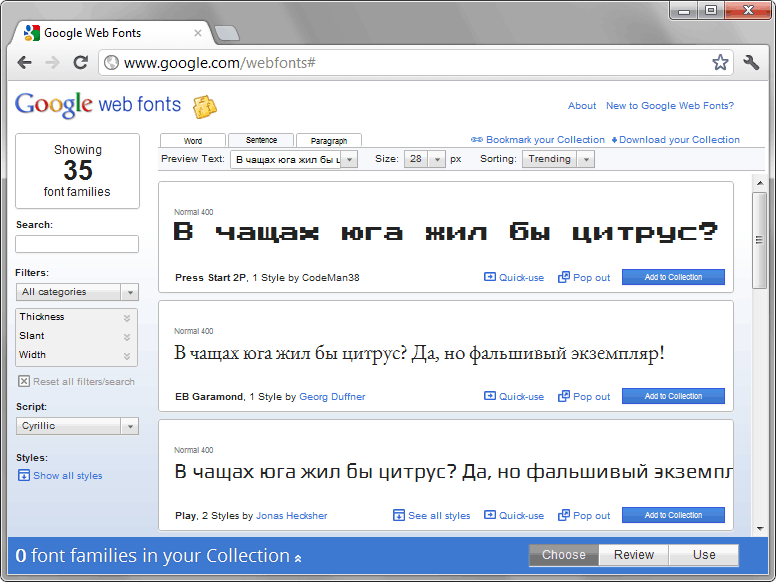The image size is (776, 582).
Task: Click See all styles for Play font
Action: coord(432,516)
